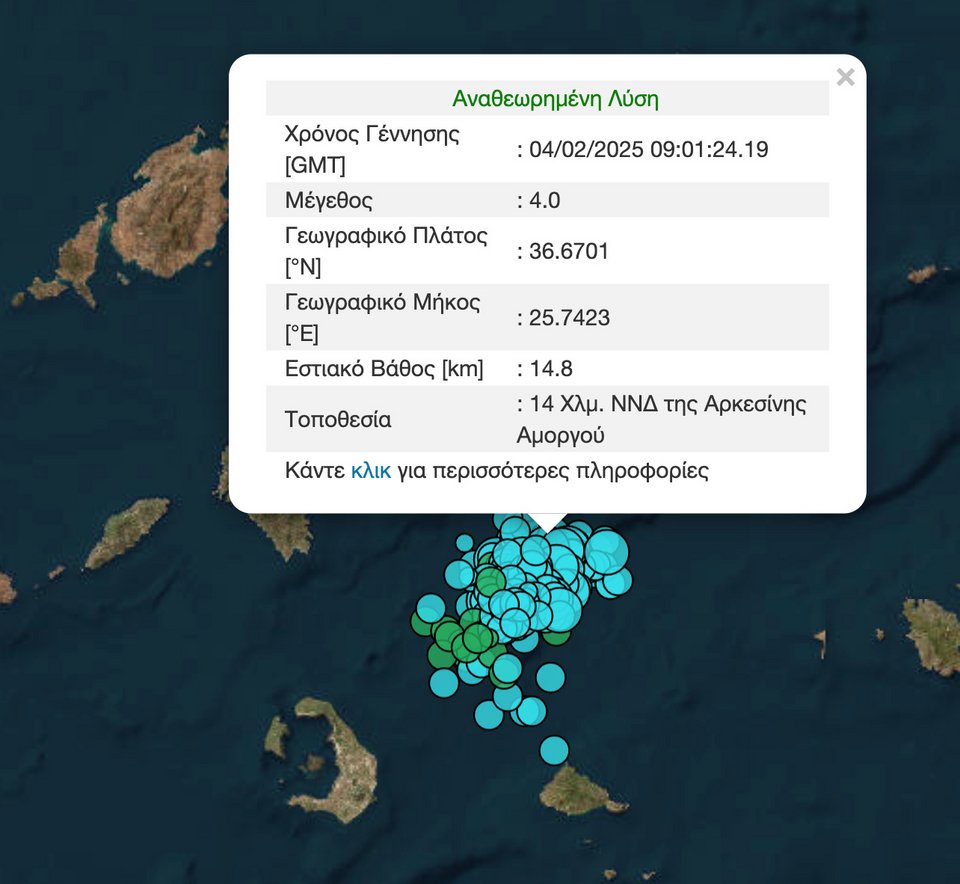
Task: Click the Αναθεωρημένη Λύση popup heading
Action: tap(555, 99)
